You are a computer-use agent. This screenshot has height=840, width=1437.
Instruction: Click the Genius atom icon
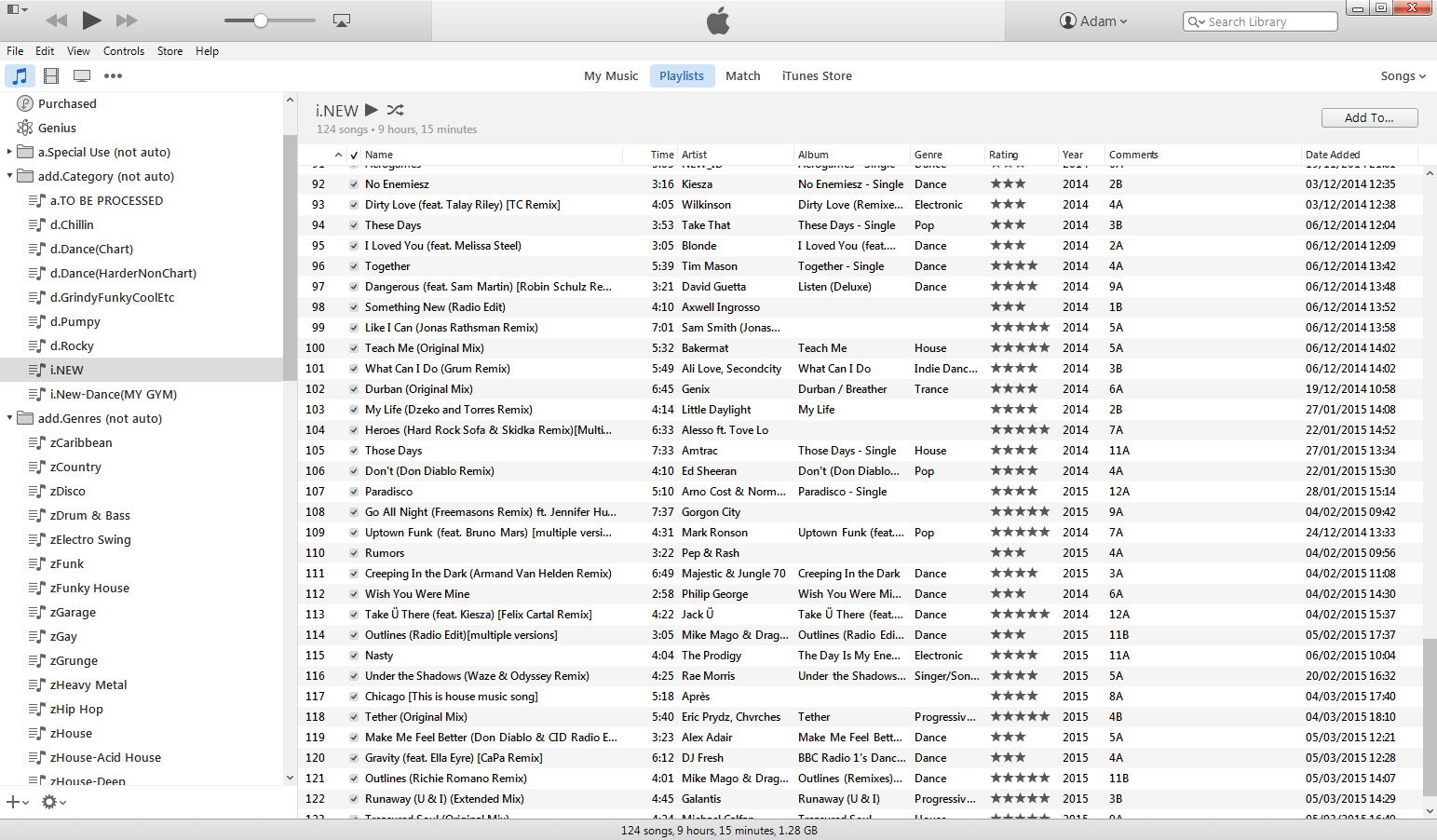(x=25, y=128)
